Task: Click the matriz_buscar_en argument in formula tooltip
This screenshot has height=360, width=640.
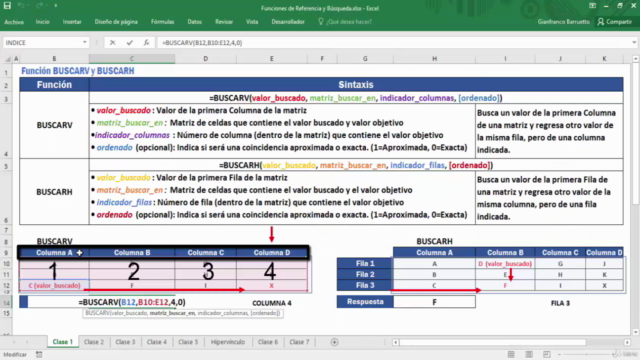Action: (174, 313)
